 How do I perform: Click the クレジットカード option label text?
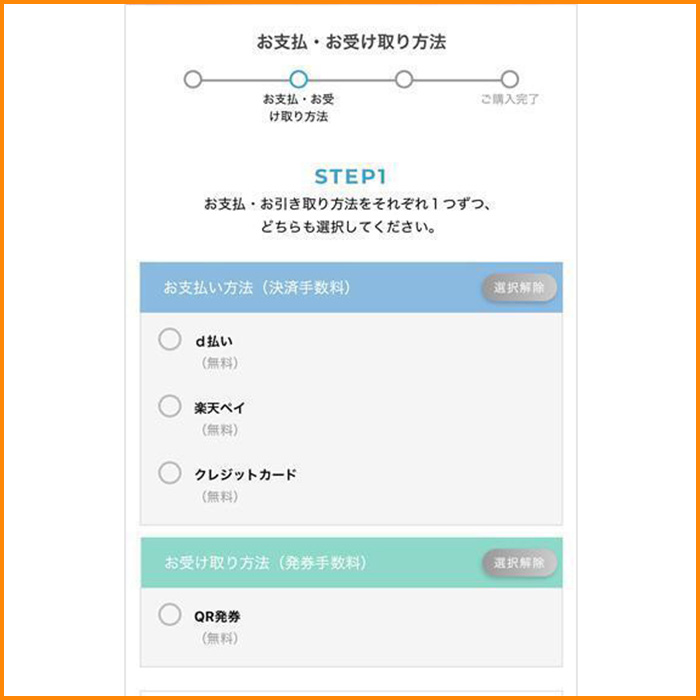click(x=246, y=474)
